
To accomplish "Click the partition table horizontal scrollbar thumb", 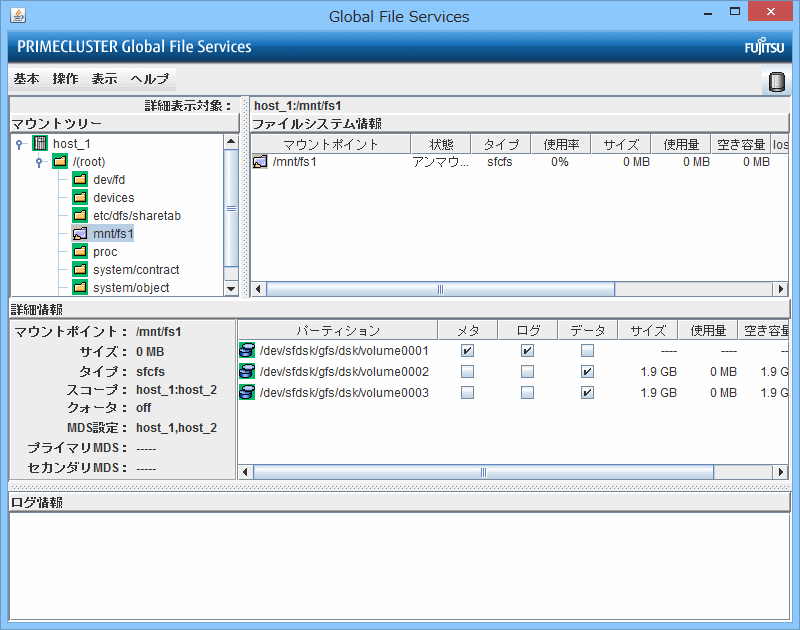I will point(483,472).
